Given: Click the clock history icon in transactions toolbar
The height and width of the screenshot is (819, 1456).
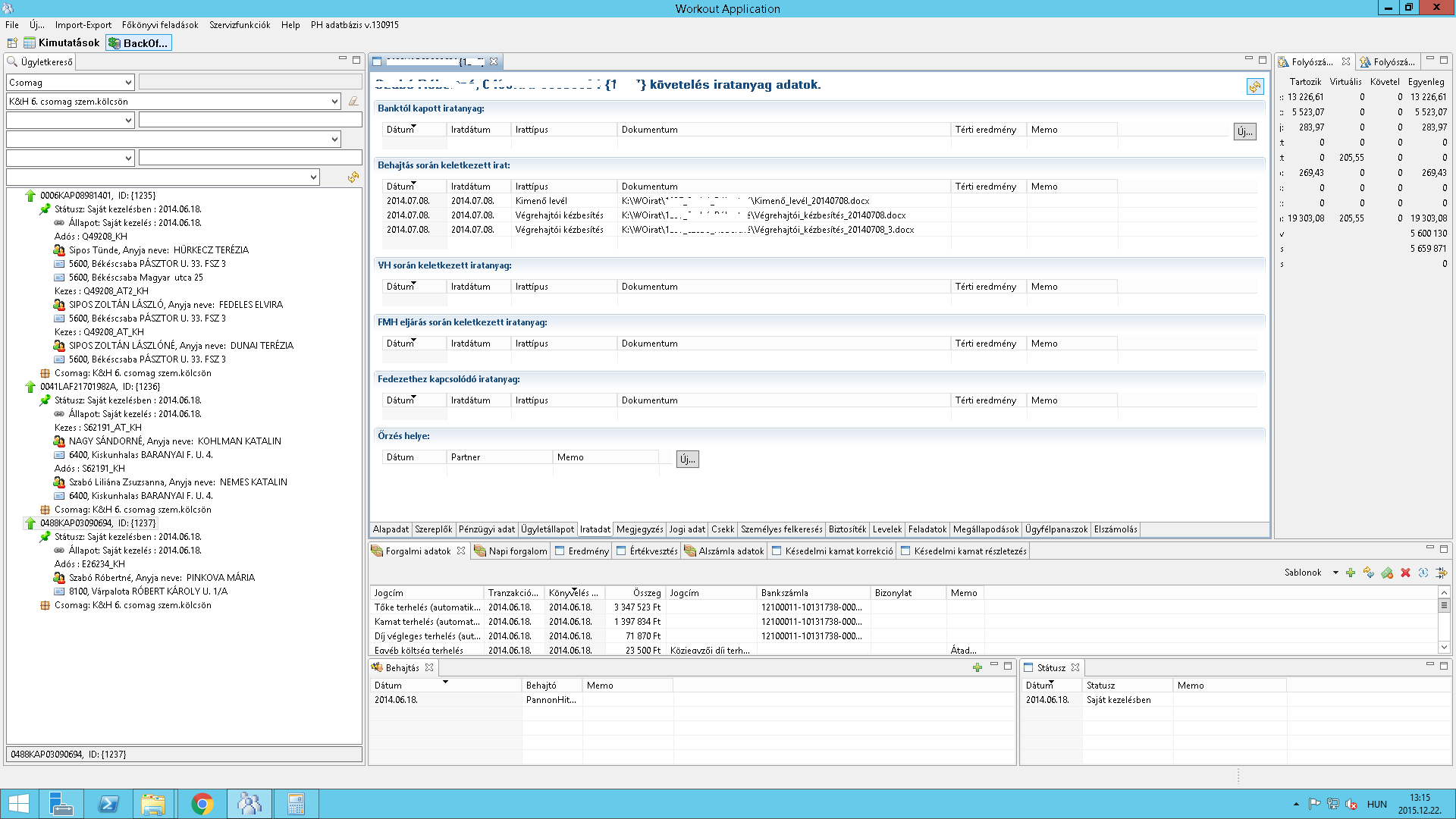Looking at the screenshot, I should tap(1423, 573).
